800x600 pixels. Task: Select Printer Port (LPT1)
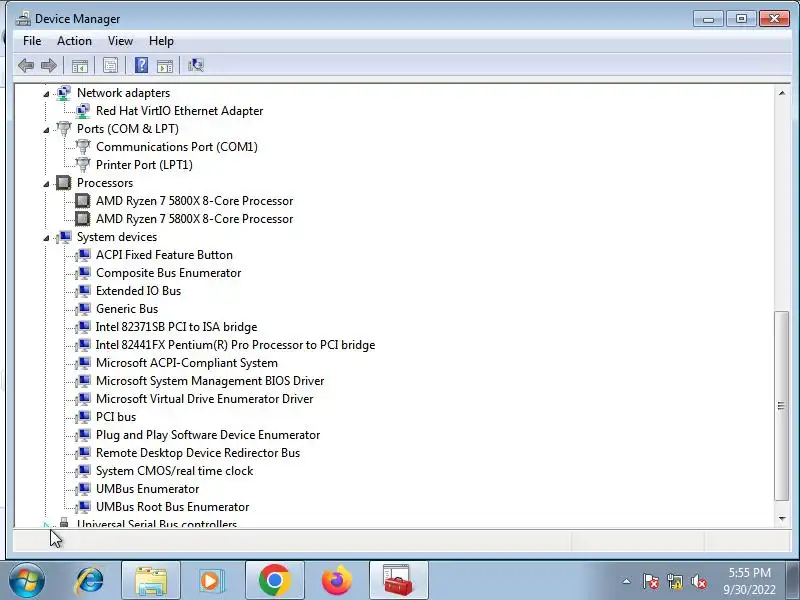click(144, 165)
